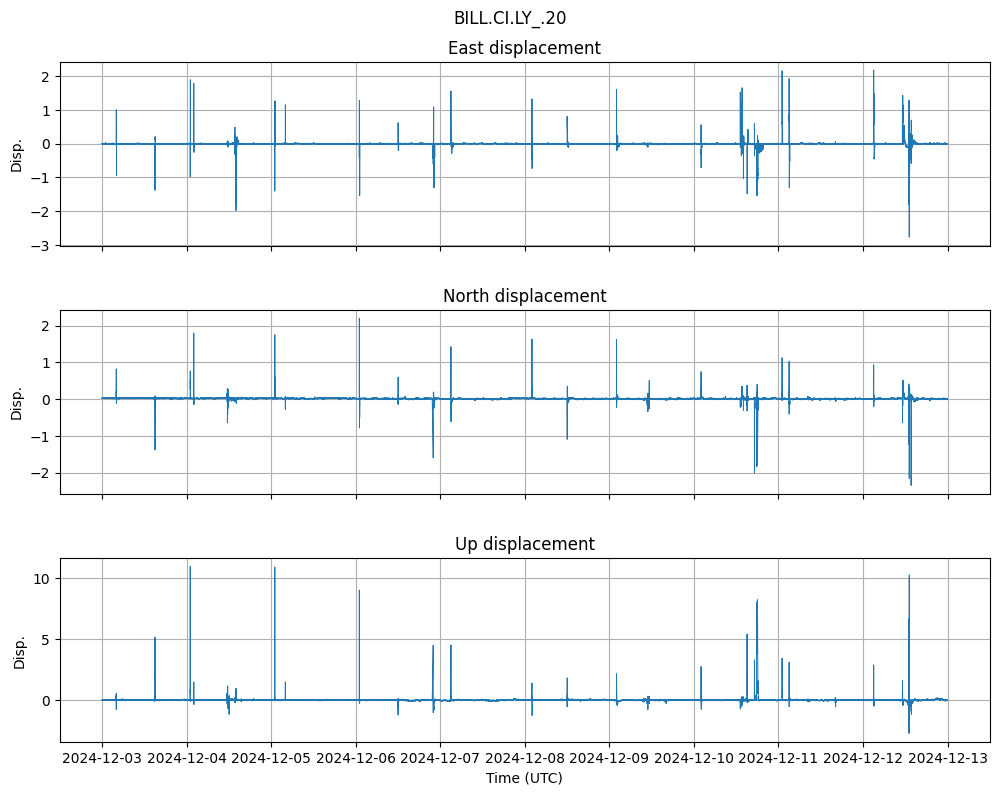Select the North displacement subplot title
This screenshot has height=795, width=999.
click(524, 296)
